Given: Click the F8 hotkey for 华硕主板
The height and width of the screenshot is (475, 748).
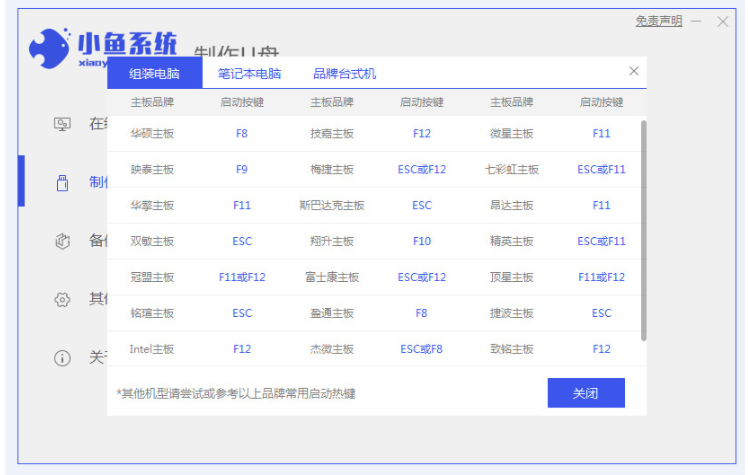Looking at the screenshot, I should [242, 133].
